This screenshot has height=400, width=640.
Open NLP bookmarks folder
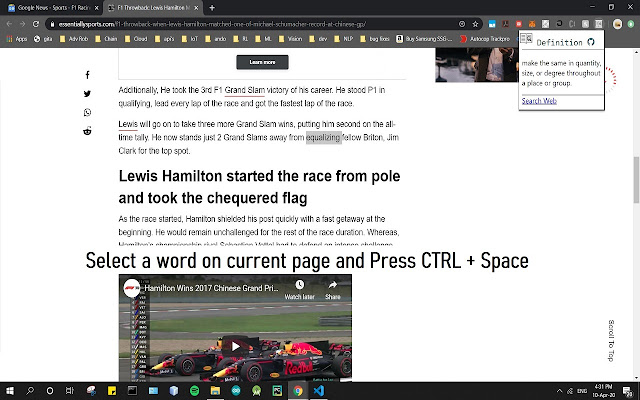pyautogui.click(x=344, y=39)
